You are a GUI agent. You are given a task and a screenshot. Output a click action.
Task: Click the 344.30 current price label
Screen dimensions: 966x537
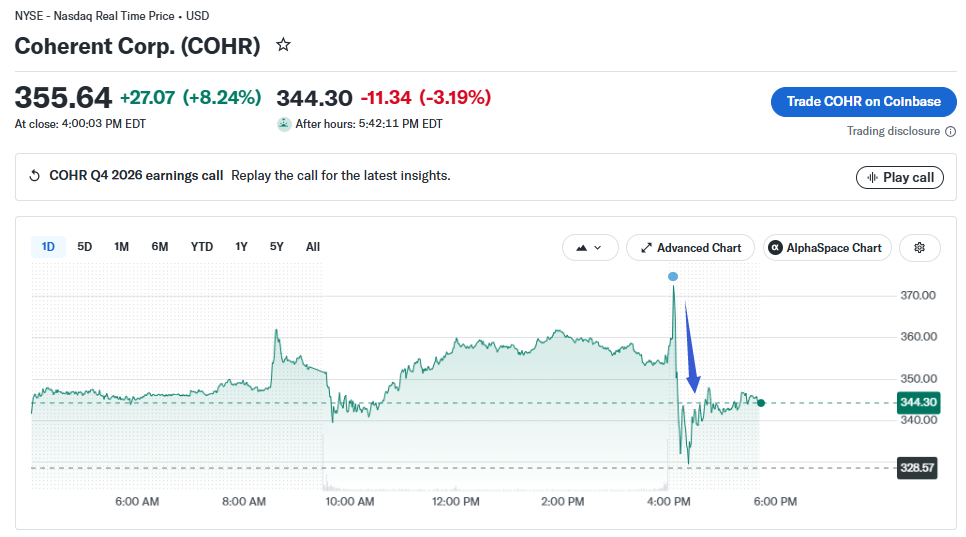click(918, 403)
